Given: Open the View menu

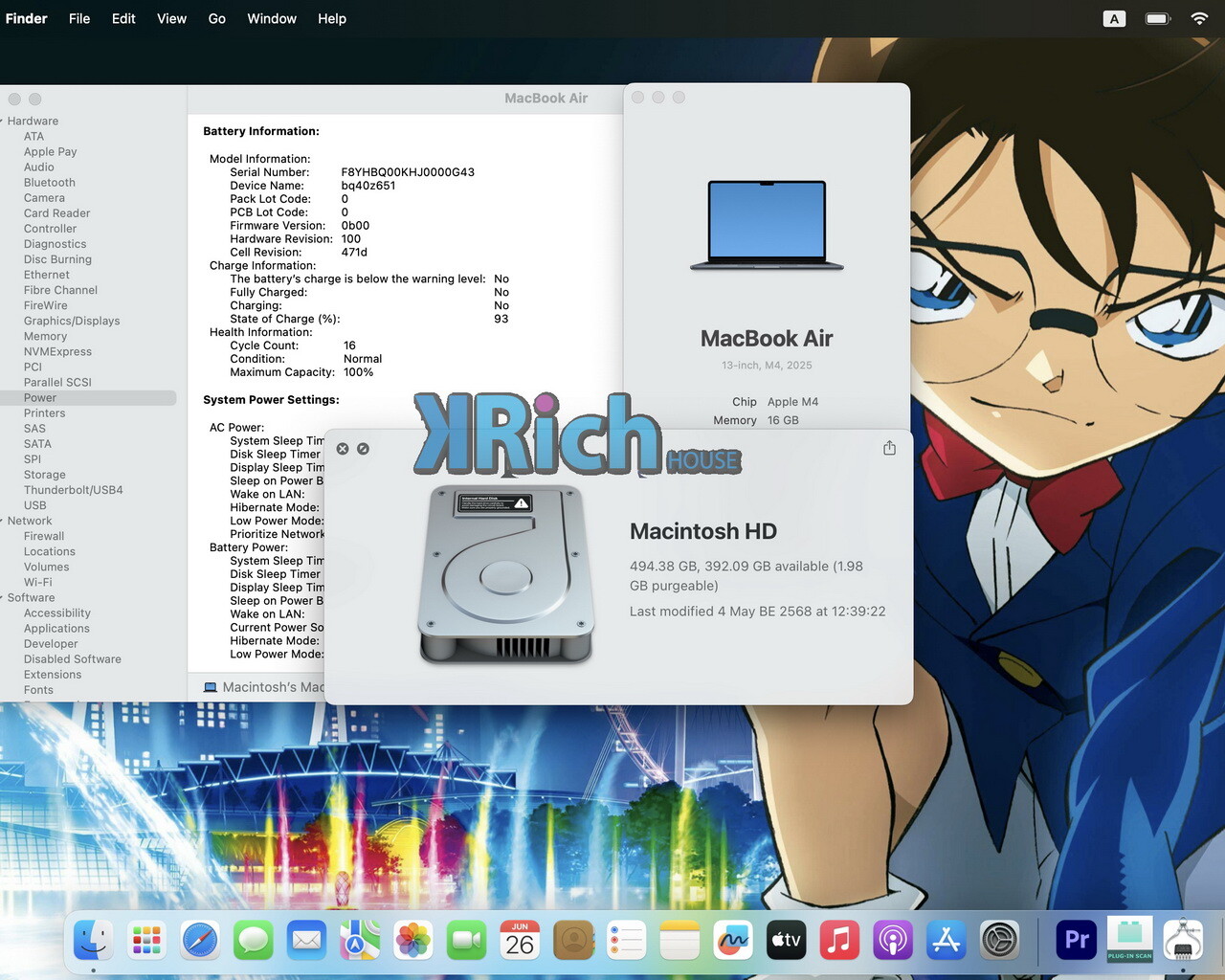Looking at the screenshot, I should pyautogui.click(x=172, y=18).
